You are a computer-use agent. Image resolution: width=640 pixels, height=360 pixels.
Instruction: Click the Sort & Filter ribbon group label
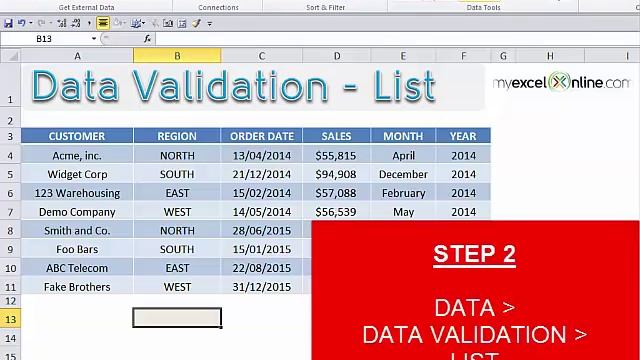325,7
